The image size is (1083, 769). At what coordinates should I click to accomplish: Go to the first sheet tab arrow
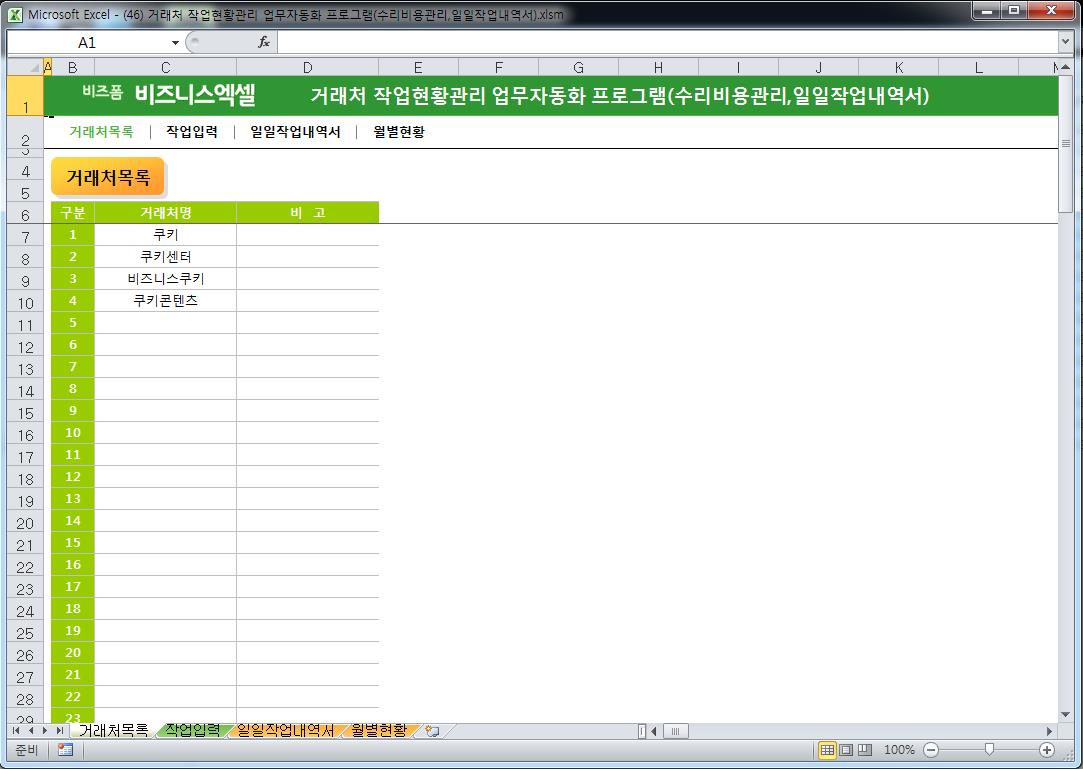(x=17, y=730)
